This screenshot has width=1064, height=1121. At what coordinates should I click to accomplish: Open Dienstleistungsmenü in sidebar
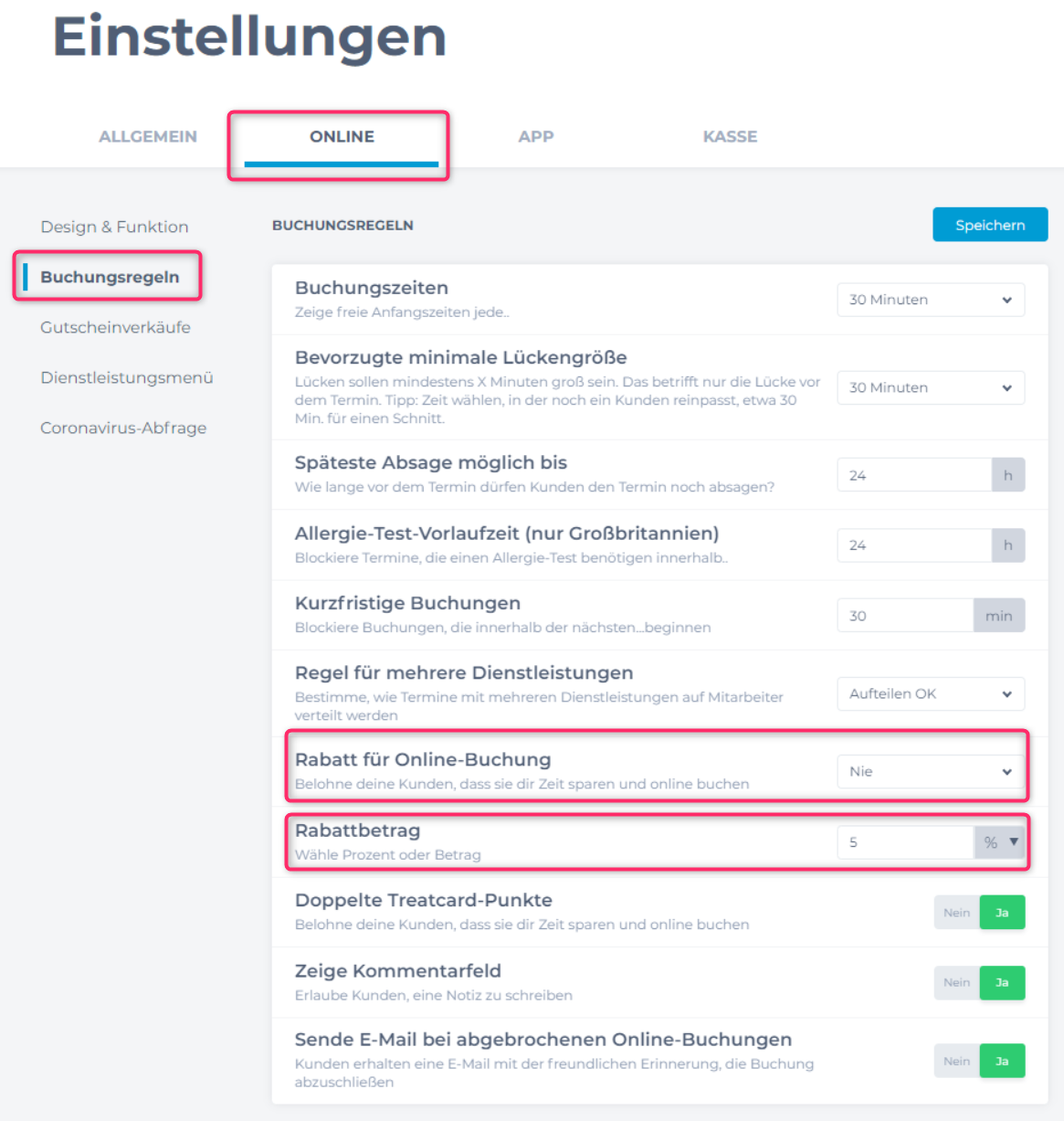(126, 377)
